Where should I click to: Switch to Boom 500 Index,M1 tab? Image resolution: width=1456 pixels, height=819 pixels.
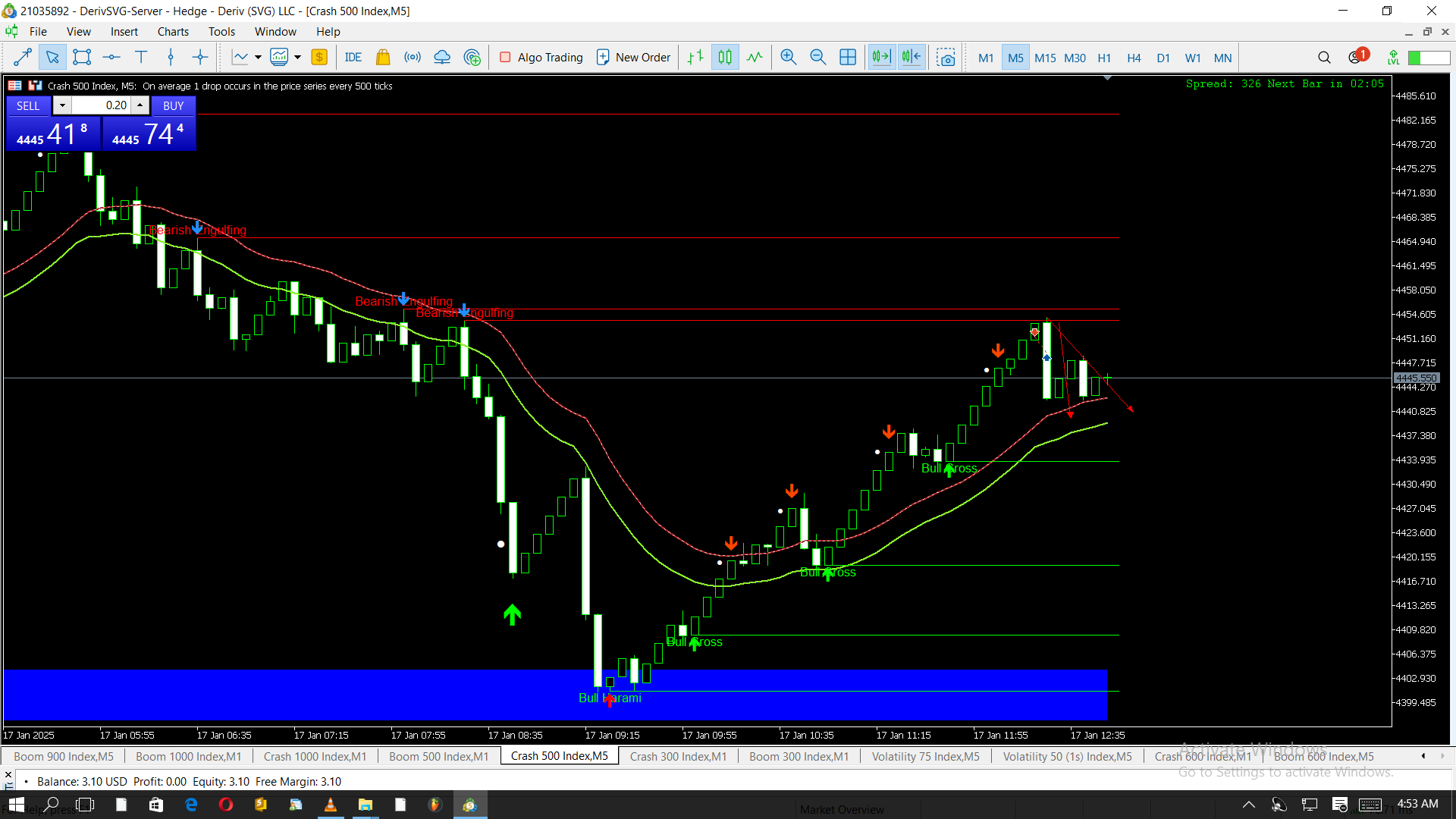[438, 756]
